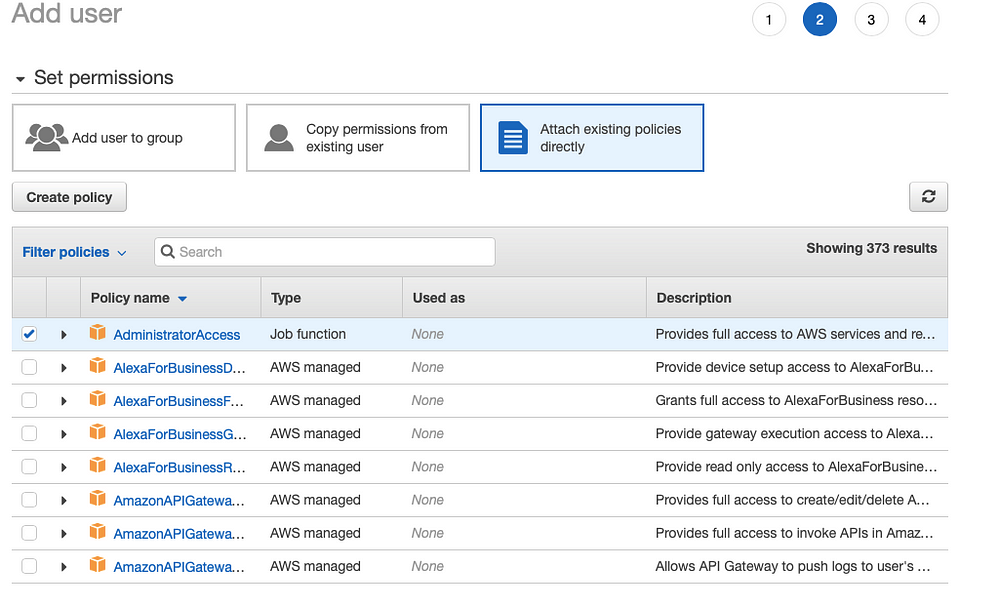Image resolution: width=1000 pixels, height=614 pixels.
Task: Expand the AdministratorAccess policy details arrow
Action: click(x=63, y=334)
